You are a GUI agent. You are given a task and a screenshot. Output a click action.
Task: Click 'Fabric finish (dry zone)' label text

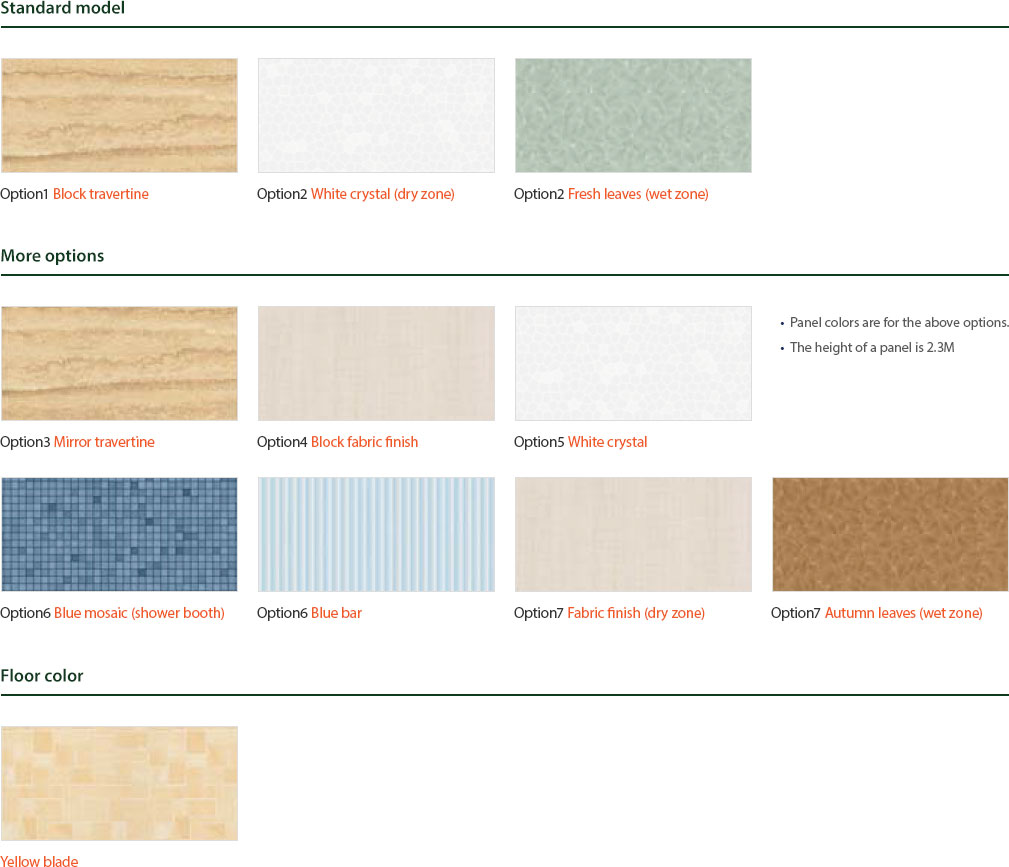click(636, 613)
